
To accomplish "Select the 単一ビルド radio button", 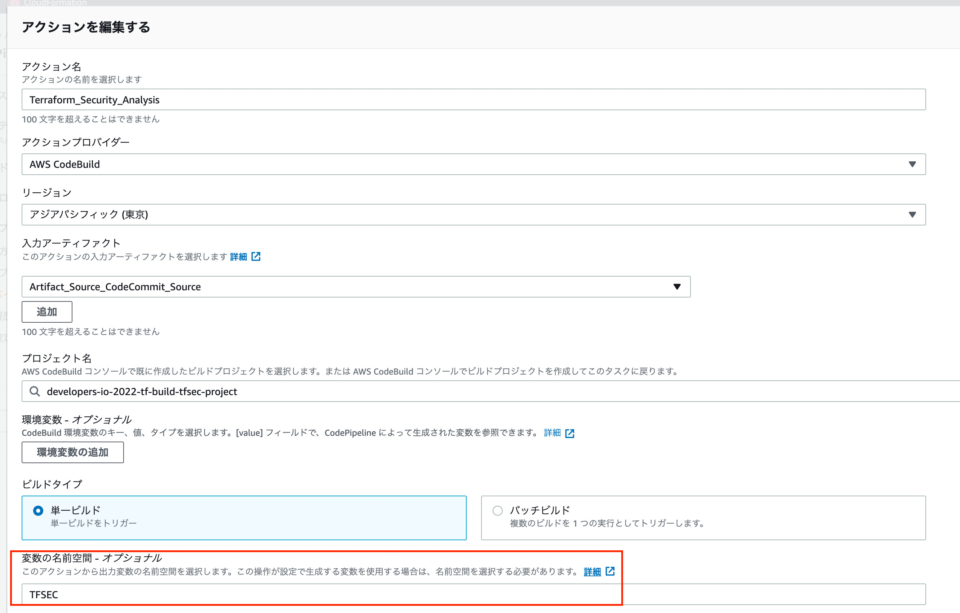I will (38, 510).
